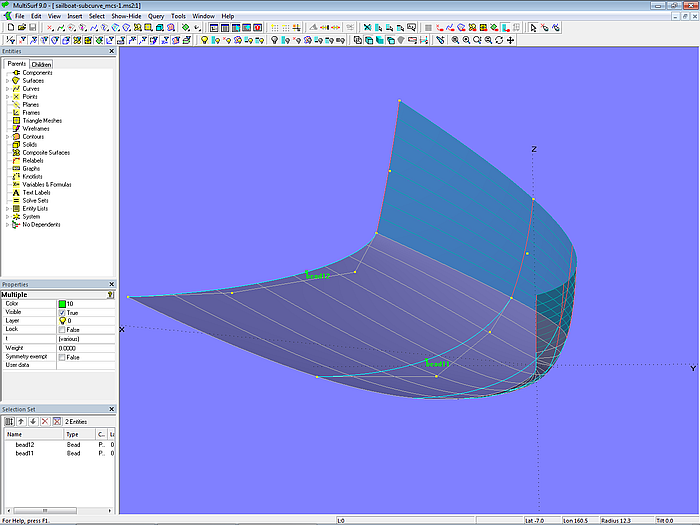Switch to the Children tab
Screen dimensions: 700x525
click(41, 64)
